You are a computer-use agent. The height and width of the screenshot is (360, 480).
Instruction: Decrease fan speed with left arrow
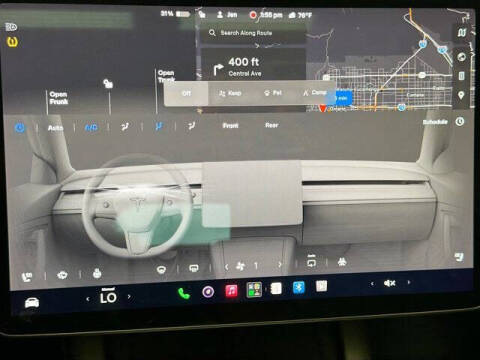227,267
